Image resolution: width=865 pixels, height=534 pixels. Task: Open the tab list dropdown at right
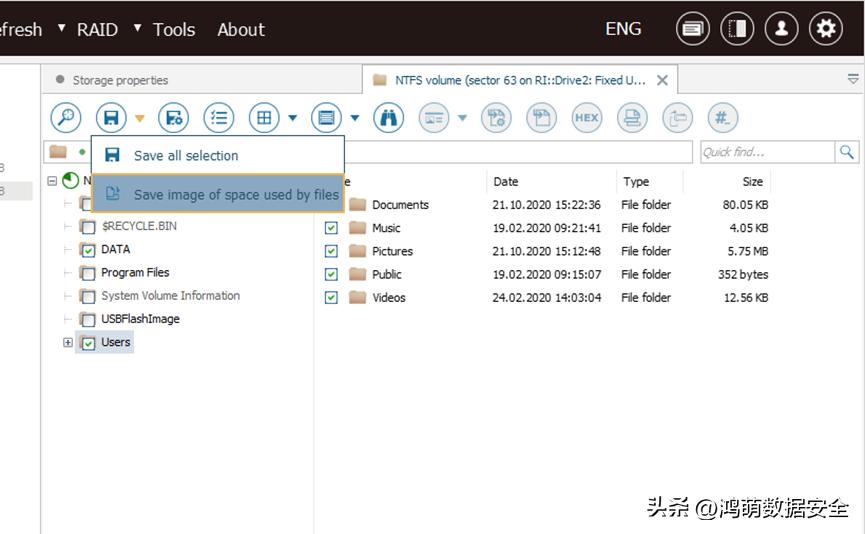[853, 79]
